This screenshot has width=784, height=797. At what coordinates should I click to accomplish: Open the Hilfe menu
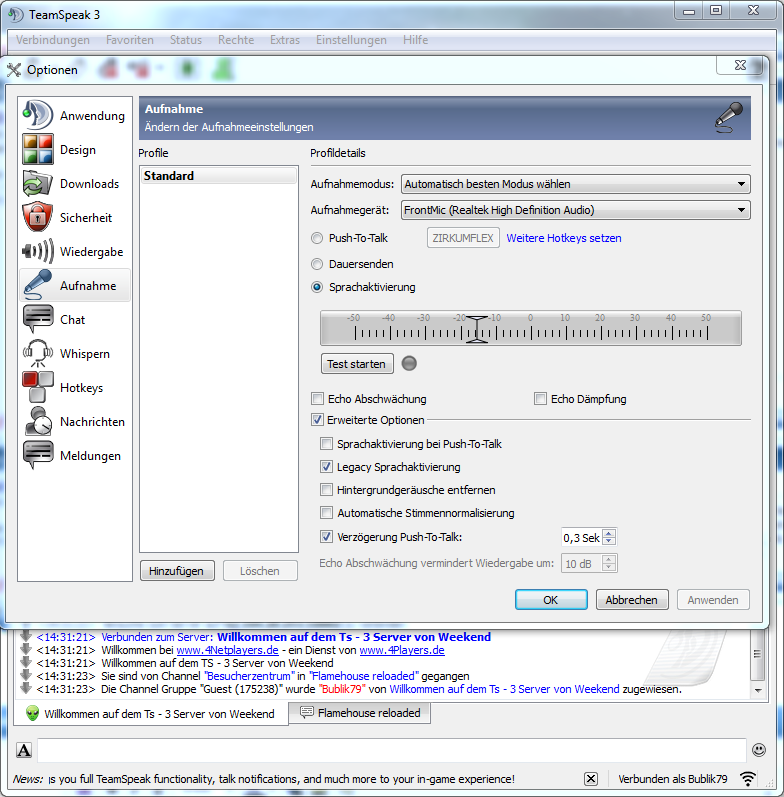click(x=415, y=40)
